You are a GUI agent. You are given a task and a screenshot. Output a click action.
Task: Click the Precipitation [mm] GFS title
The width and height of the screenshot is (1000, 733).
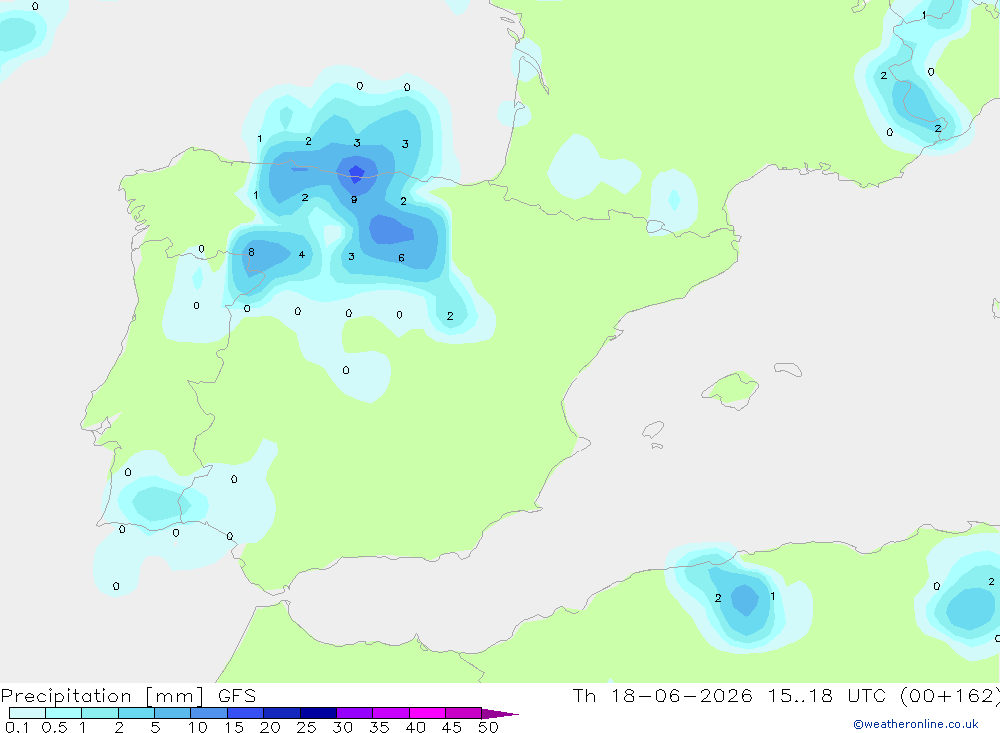coord(128,696)
